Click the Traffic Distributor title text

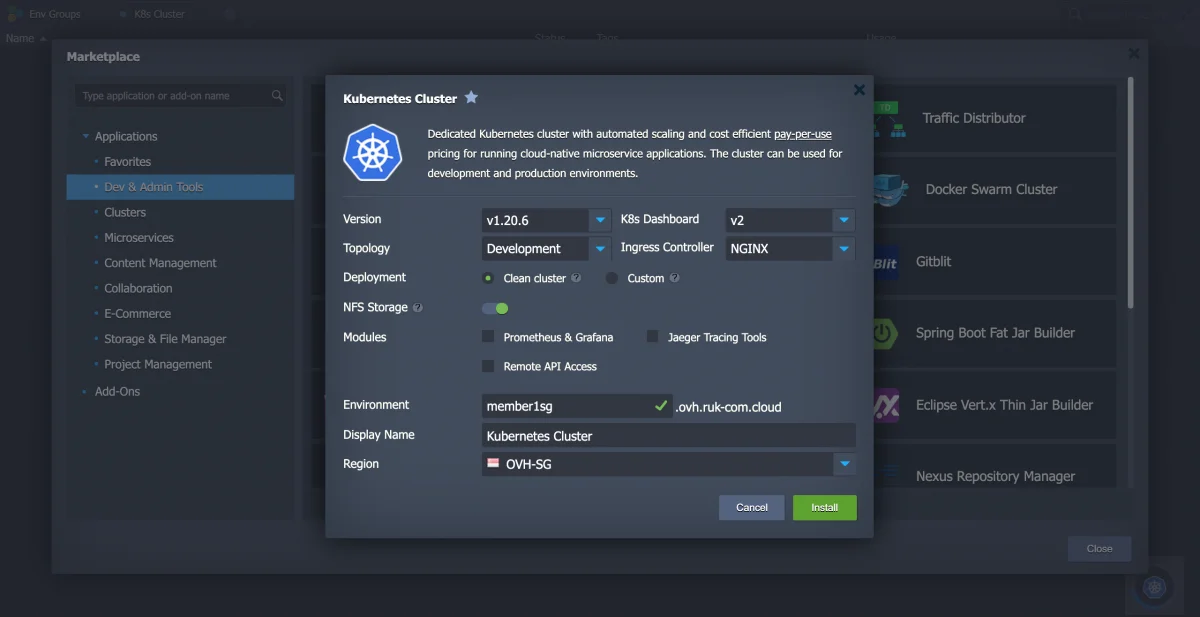pos(974,118)
